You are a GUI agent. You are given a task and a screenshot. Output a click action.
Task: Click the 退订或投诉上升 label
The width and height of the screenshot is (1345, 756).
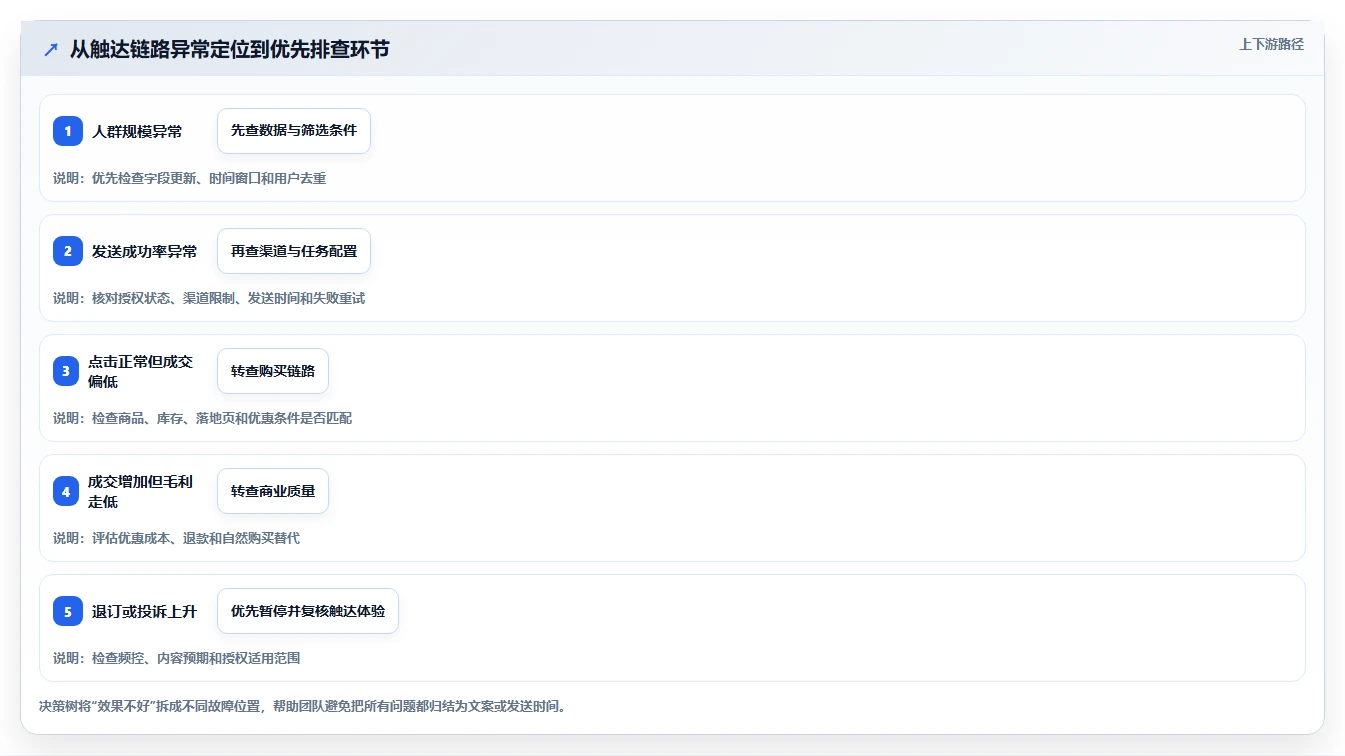click(x=145, y=611)
